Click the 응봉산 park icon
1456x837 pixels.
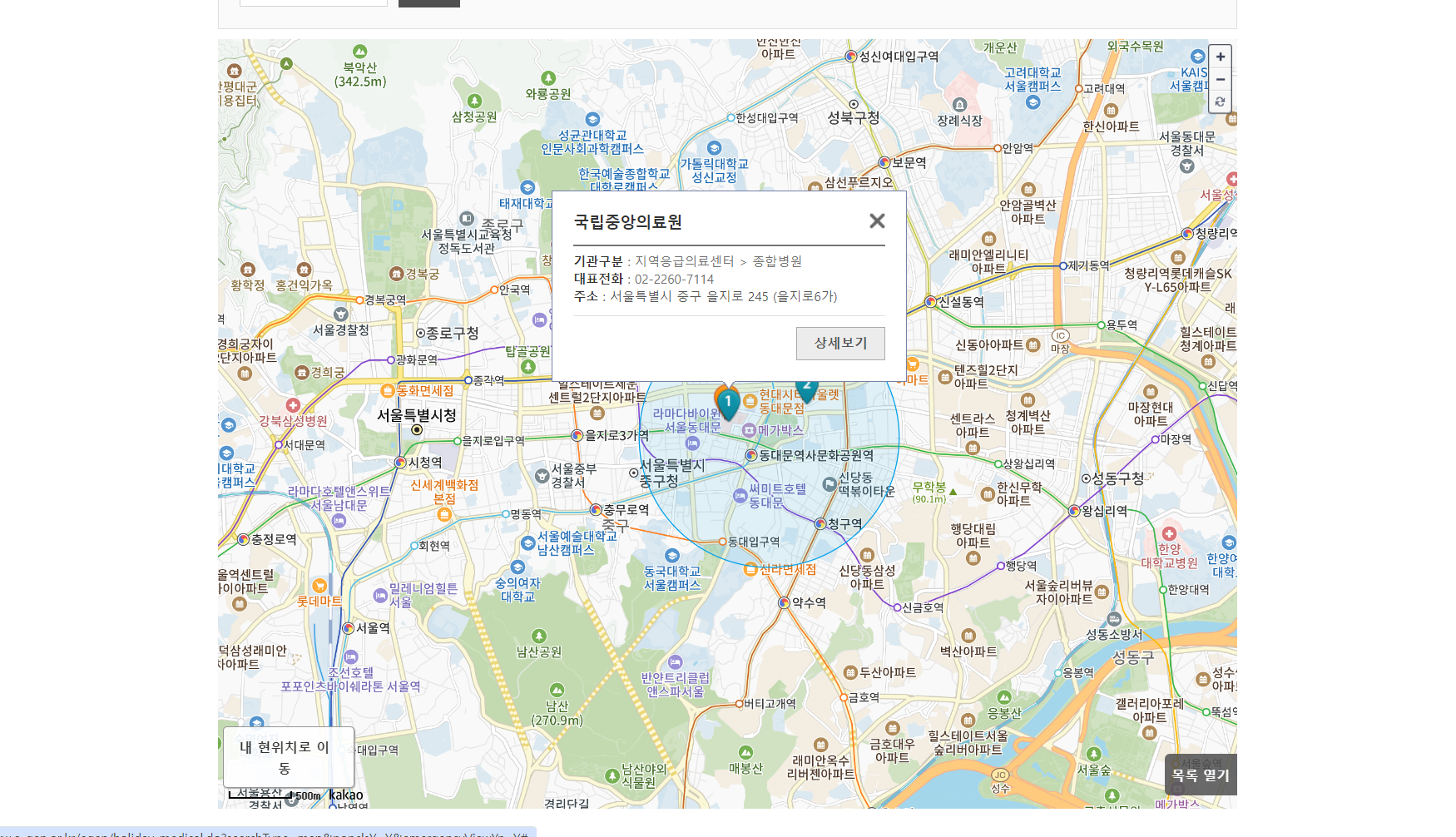pos(1004,697)
